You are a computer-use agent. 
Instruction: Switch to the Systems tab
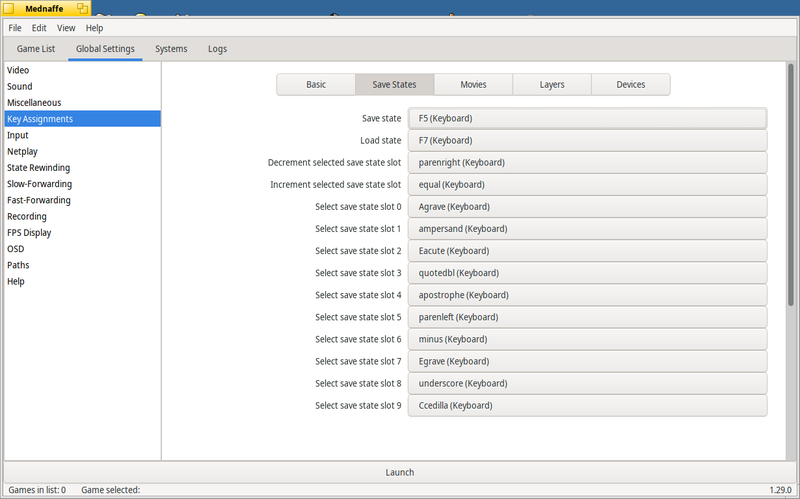(171, 49)
